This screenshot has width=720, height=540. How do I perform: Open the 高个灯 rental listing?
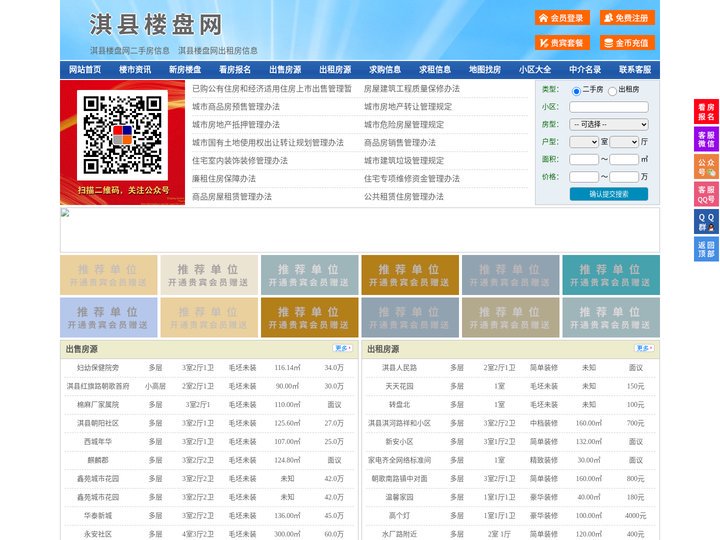coord(399,516)
